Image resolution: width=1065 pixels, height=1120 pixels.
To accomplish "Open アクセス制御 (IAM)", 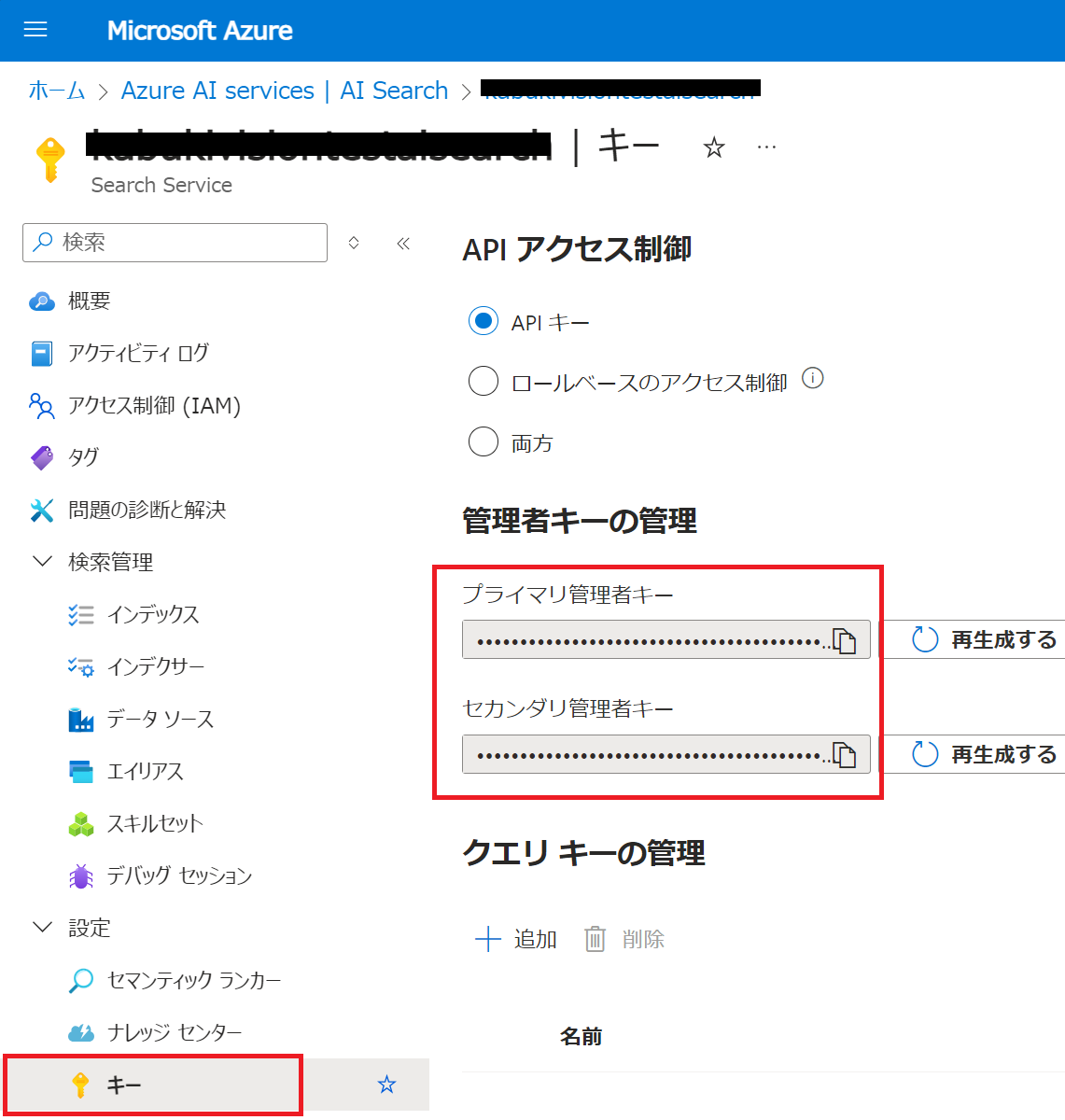I will coord(154,405).
